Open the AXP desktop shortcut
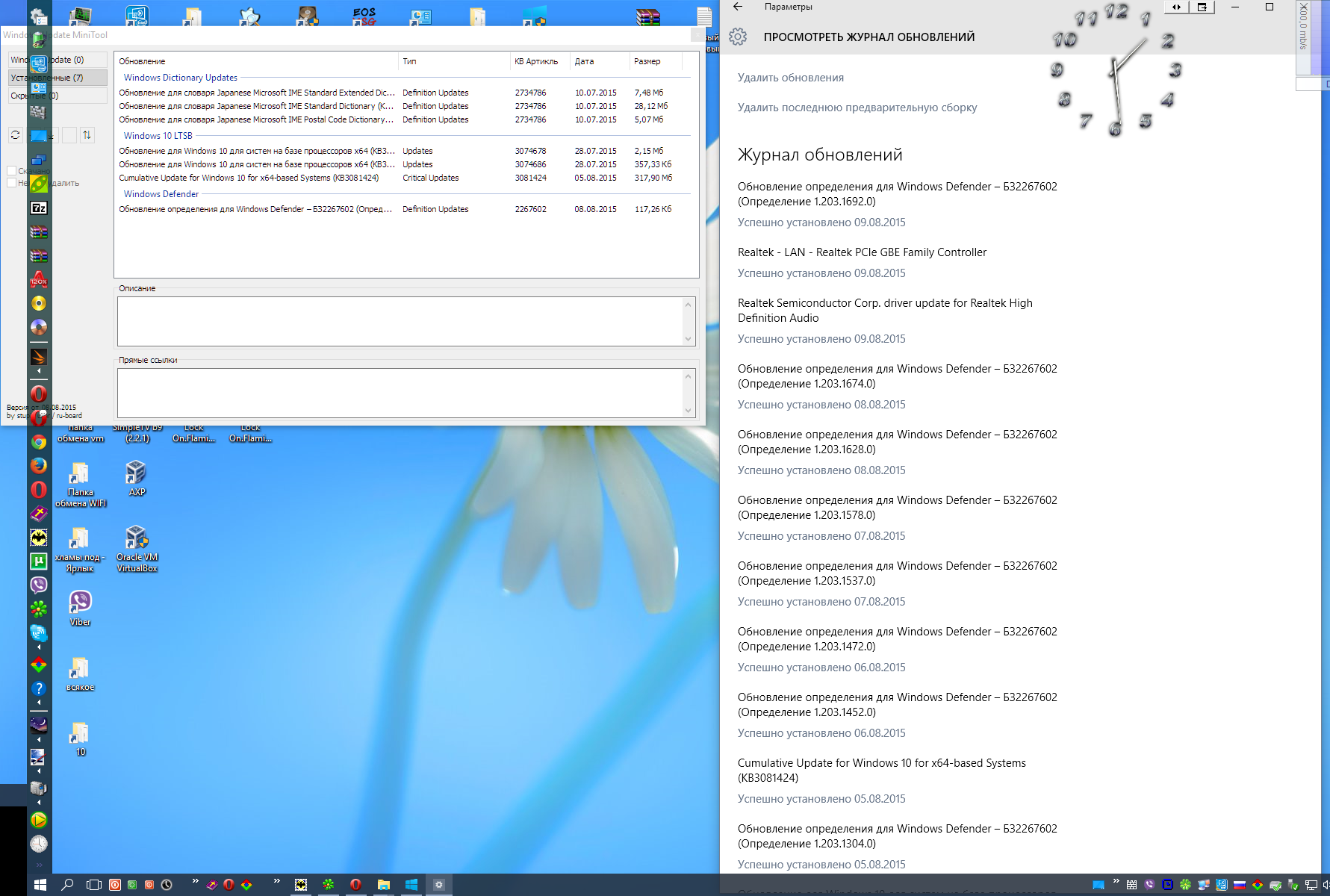 pos(137,478)
